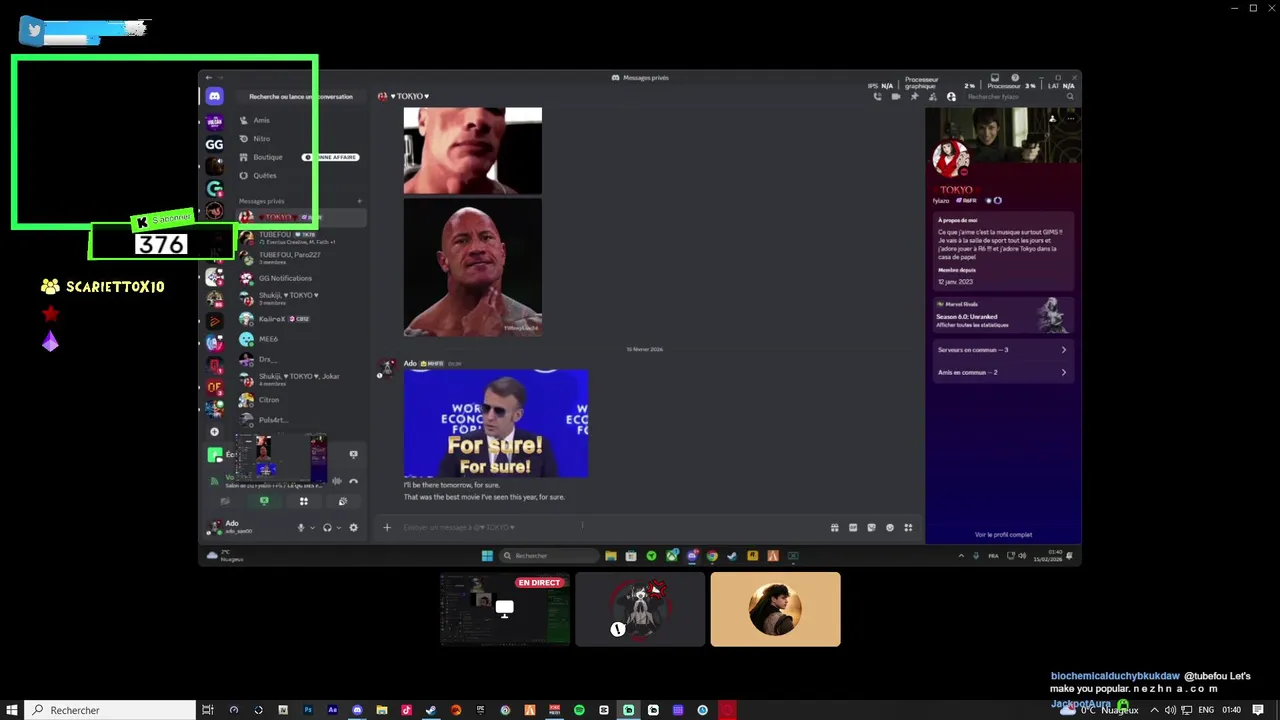Open the Citron conversation

[300, 400]
